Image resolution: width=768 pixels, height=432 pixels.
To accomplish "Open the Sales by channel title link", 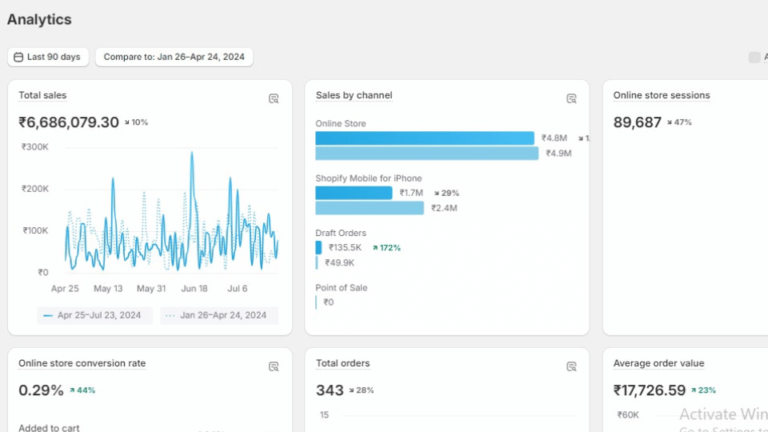I will [x=353, y=95].
